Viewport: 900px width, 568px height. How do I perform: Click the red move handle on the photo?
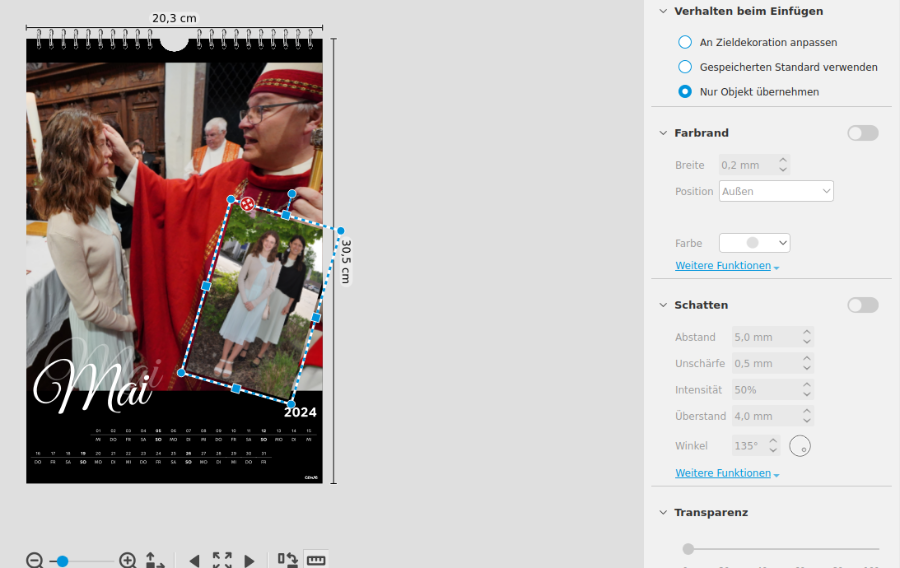pos(247,204)
